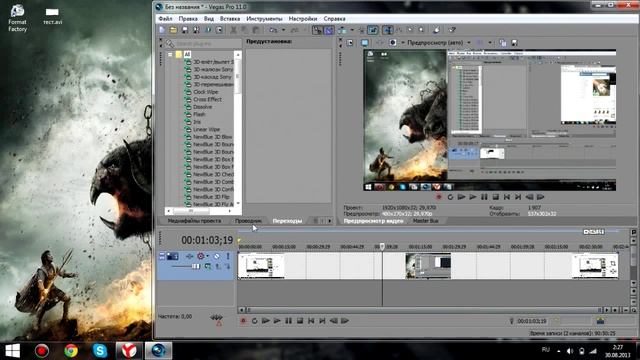Toggle external monitor preview icon
The height and width of the screenshot is (360, 640).
(364, 42)
